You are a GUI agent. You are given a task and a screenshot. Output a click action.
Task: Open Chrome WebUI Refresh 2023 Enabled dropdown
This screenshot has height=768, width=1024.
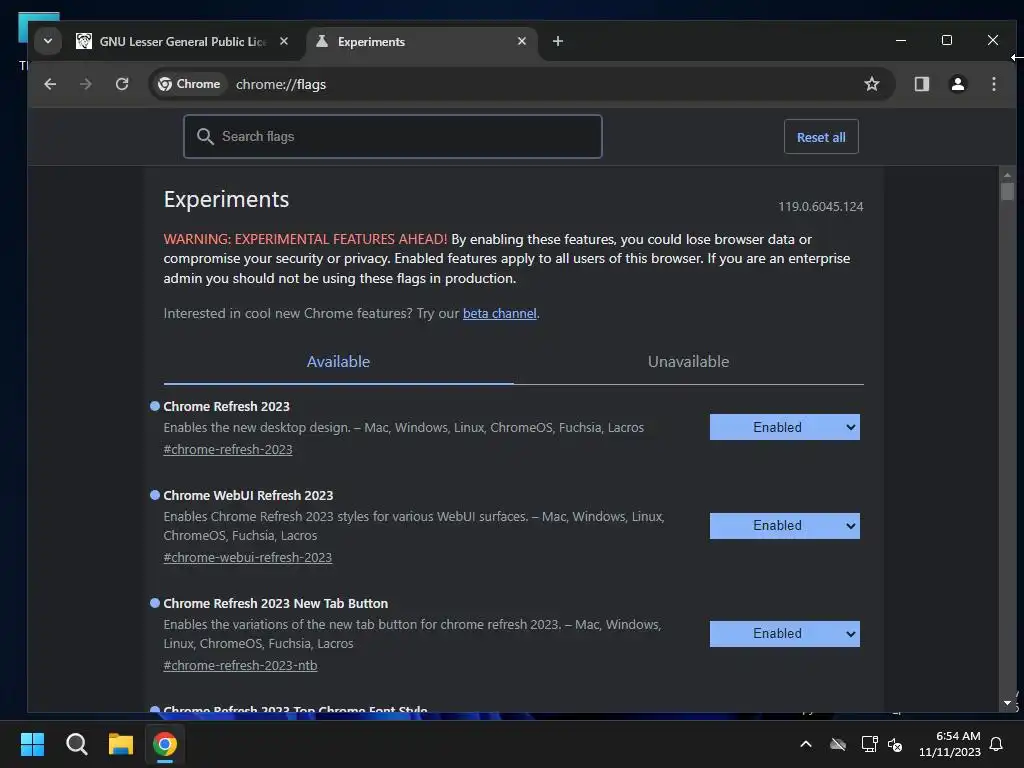click(784, 526)
